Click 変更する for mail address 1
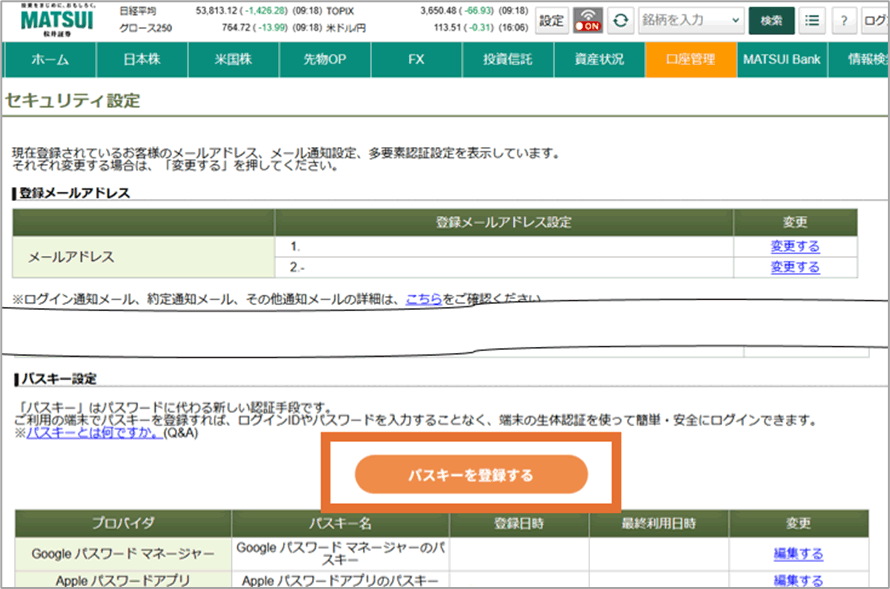Screen dimensions: 890x589 pos(795,246)
